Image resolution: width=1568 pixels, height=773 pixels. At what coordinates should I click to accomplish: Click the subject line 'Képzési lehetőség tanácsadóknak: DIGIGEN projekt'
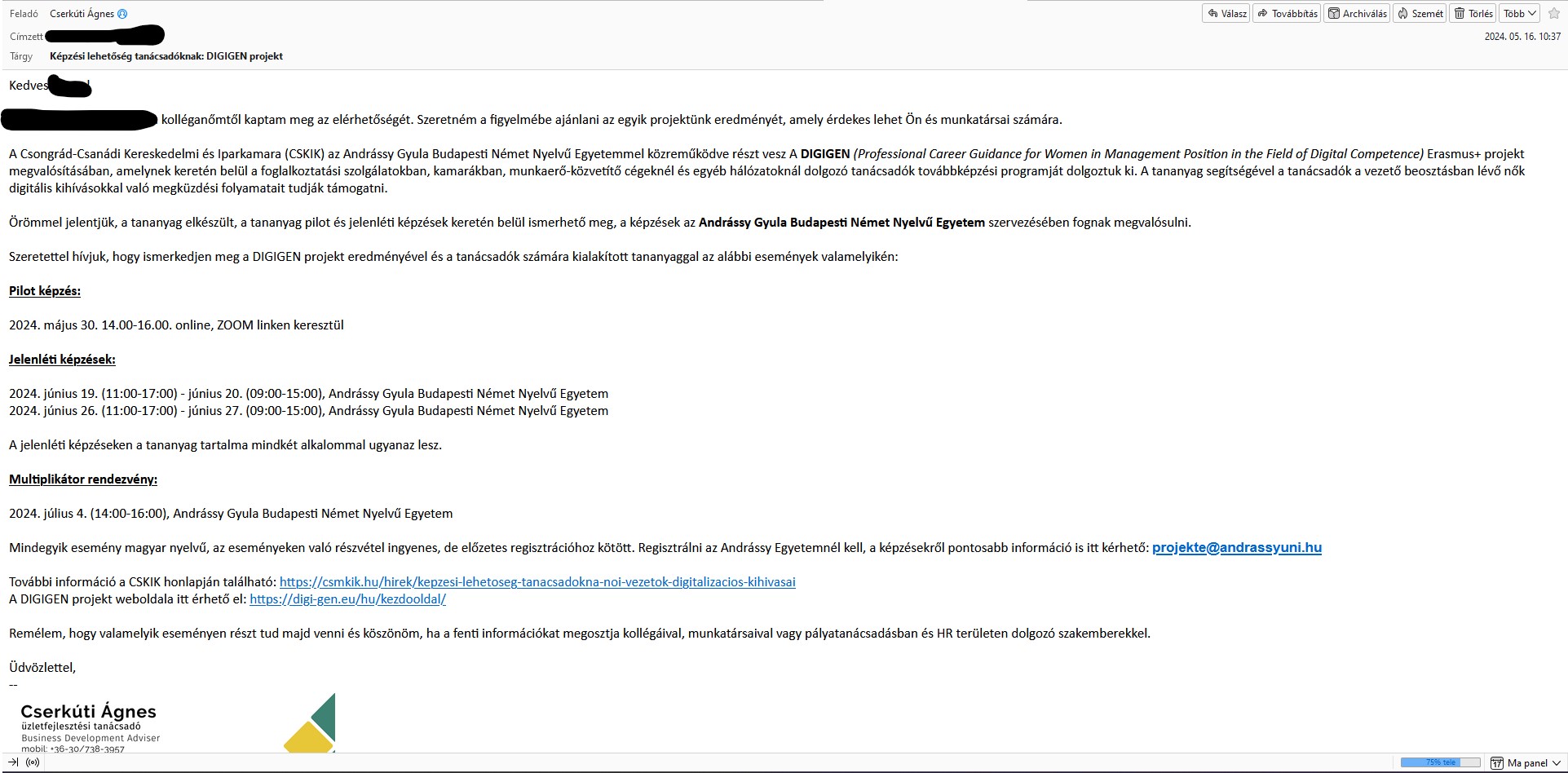point(166,56)
